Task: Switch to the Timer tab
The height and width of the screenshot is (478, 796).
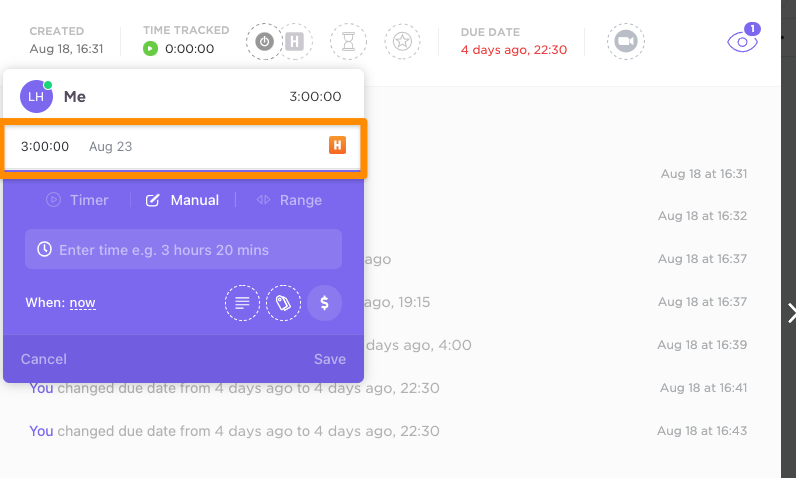Action: [x=77, y=200]
